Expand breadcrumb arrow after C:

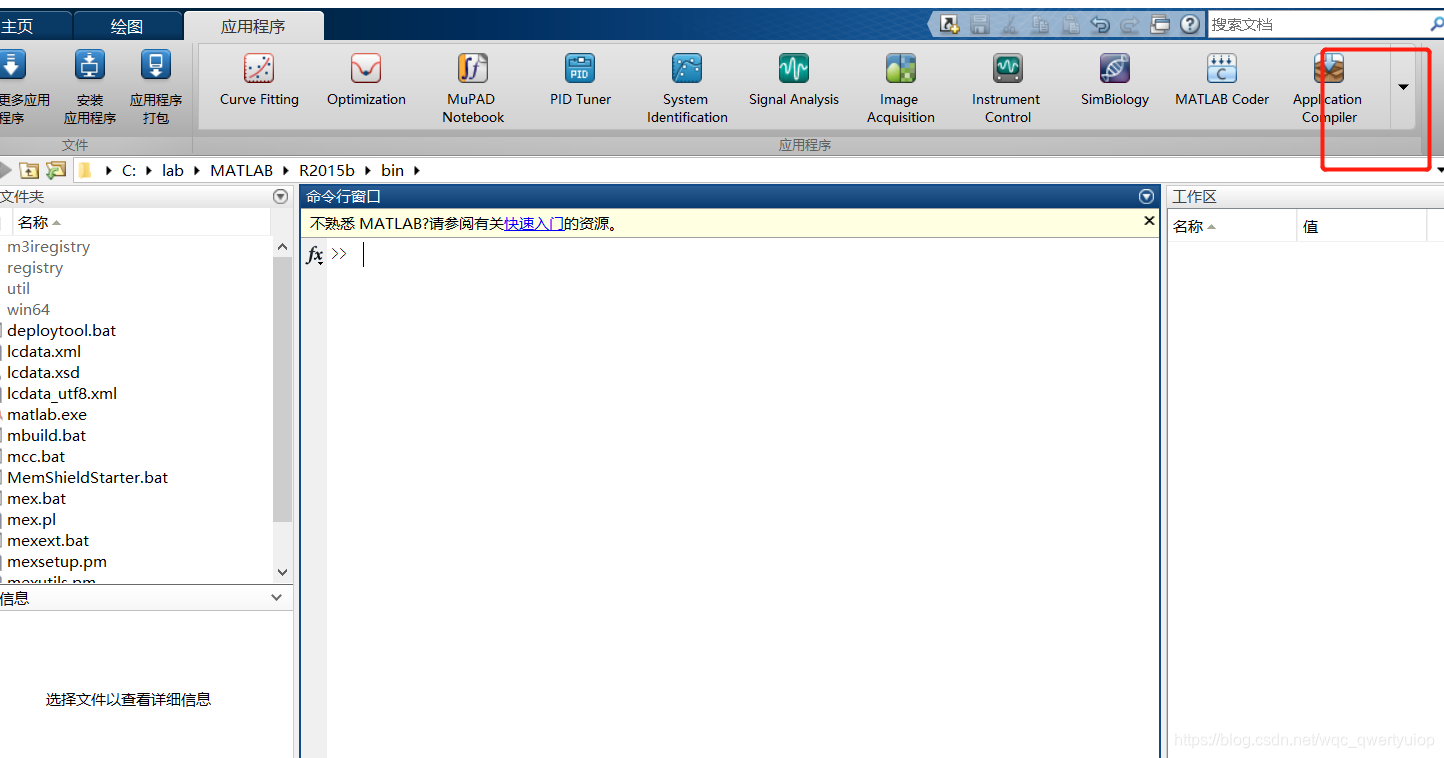pos(150,171)
